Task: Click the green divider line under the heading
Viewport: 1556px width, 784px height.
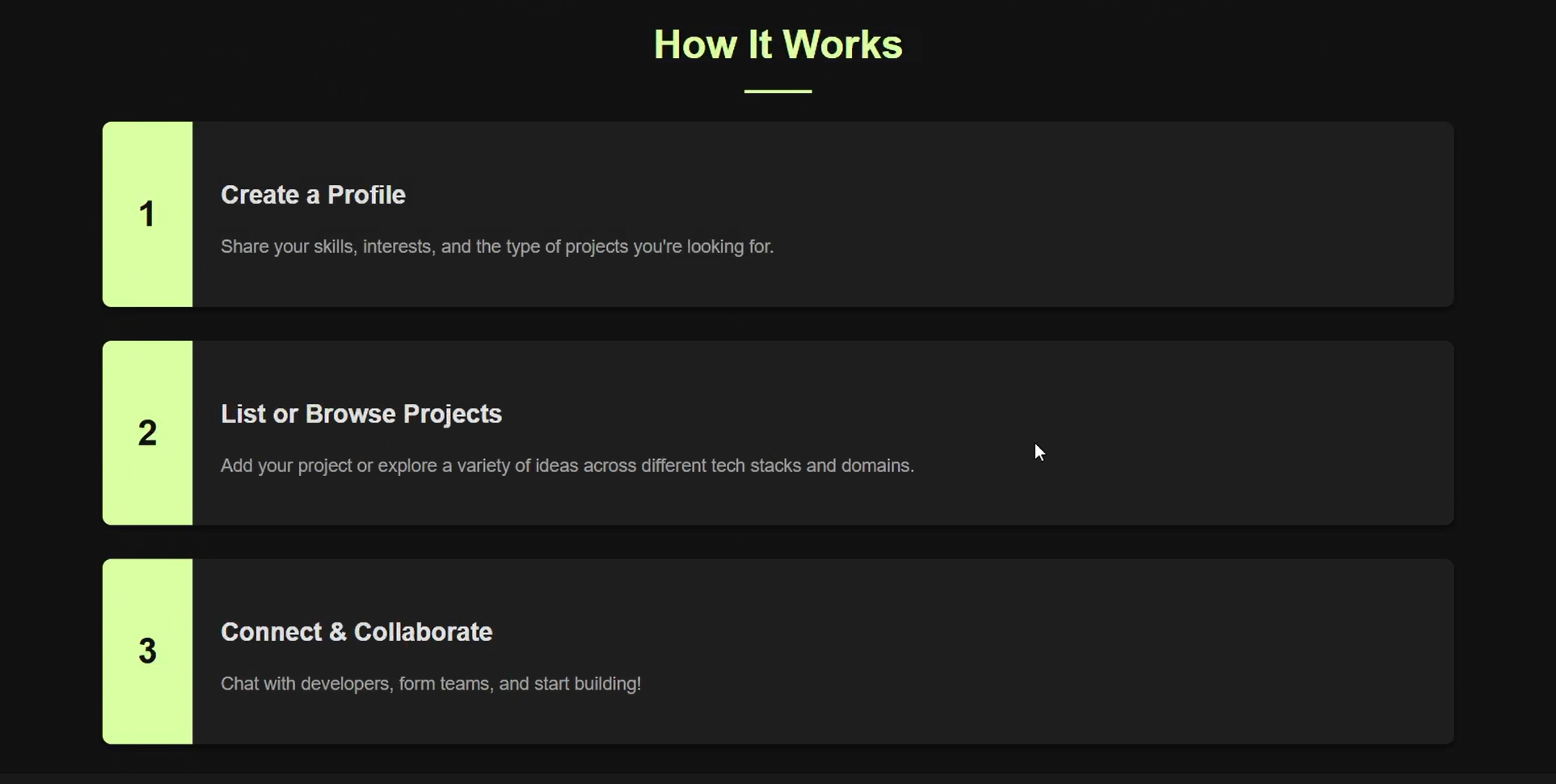Action: pos(778,91)
